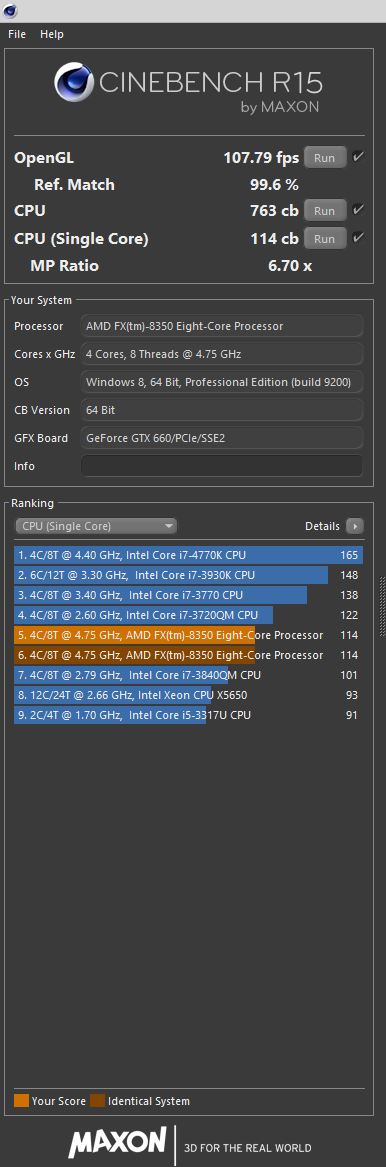Open the CPU (Single Core) ranking dropdown
The image size is (386, 1167).
click(x=96, y=526)
